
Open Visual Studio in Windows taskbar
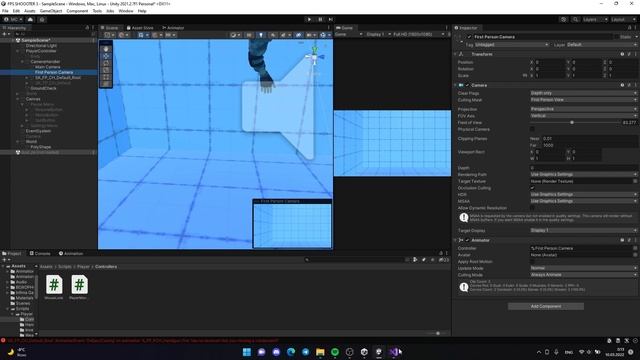point(393,352)
